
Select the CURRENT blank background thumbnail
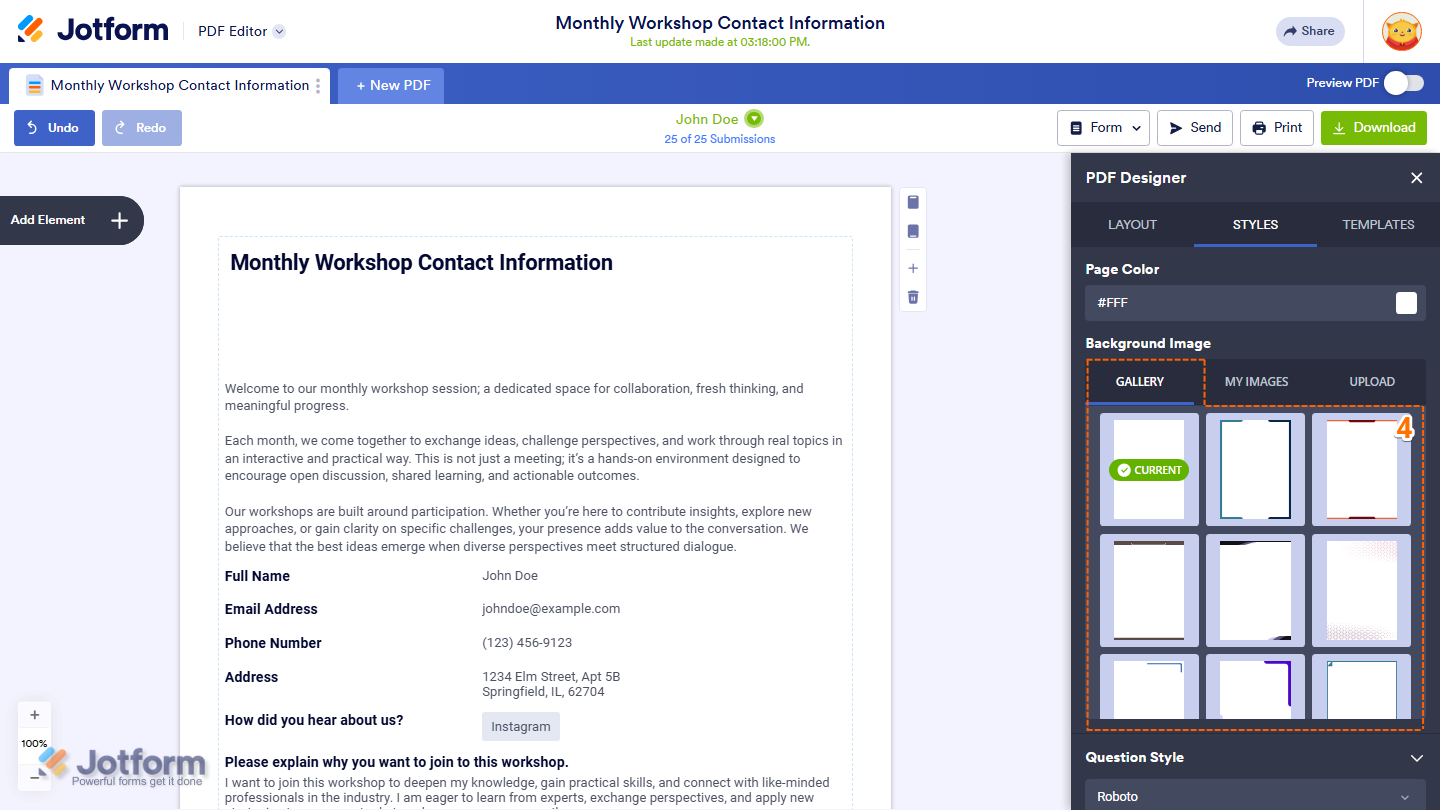pyautogui.click(x=1149, y=470)
